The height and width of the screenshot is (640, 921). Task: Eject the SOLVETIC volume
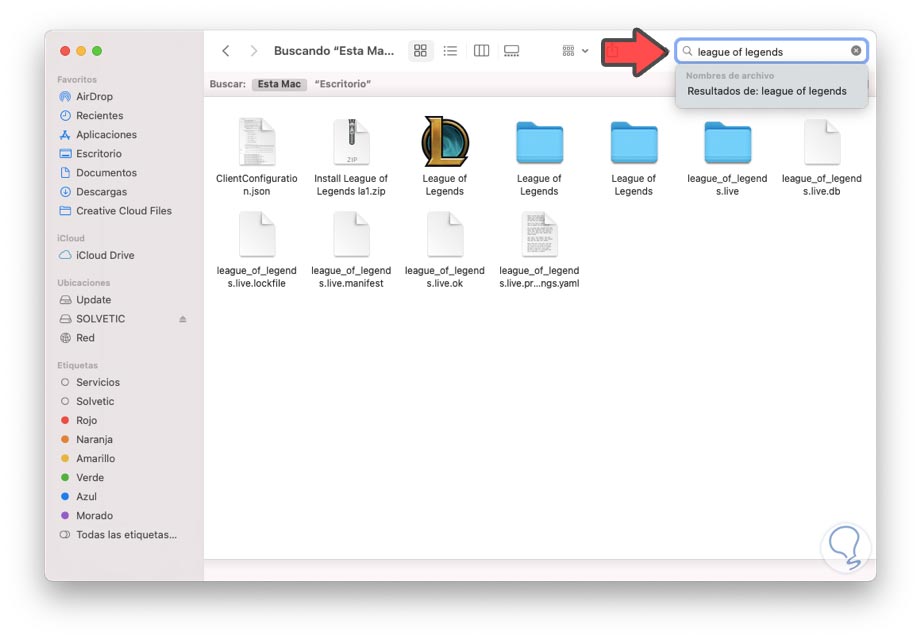pos(183,319)
